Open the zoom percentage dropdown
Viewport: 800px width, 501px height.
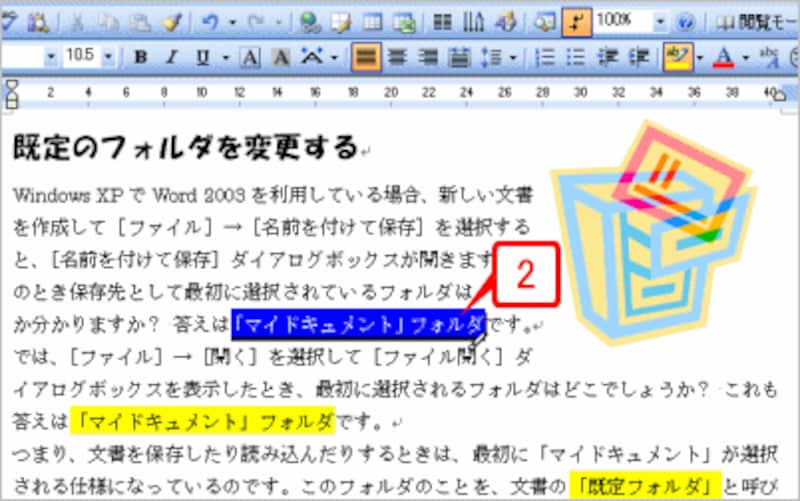tap(660, 22)
